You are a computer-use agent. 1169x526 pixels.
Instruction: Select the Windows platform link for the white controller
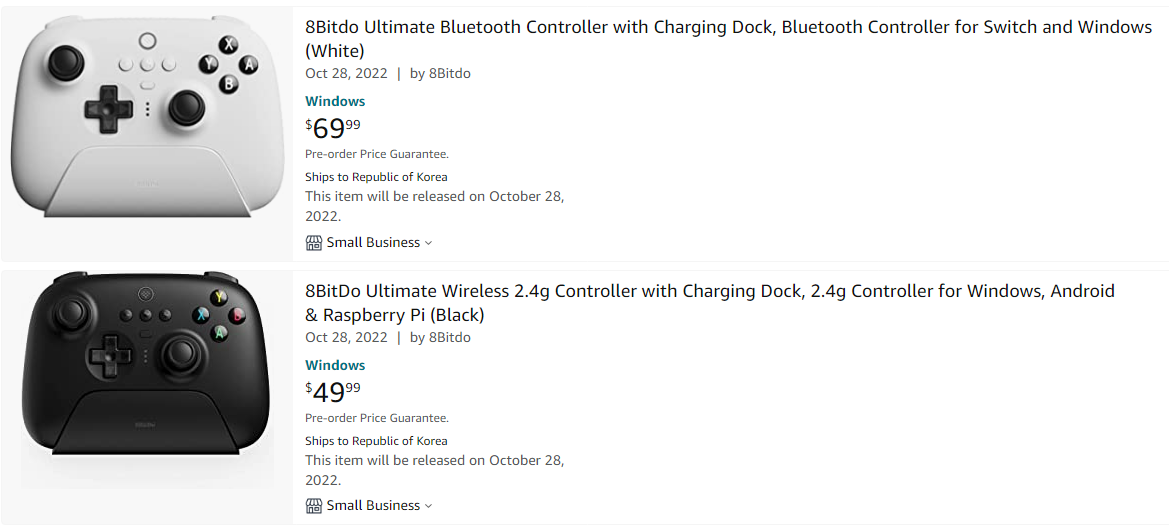click(335, 101)
